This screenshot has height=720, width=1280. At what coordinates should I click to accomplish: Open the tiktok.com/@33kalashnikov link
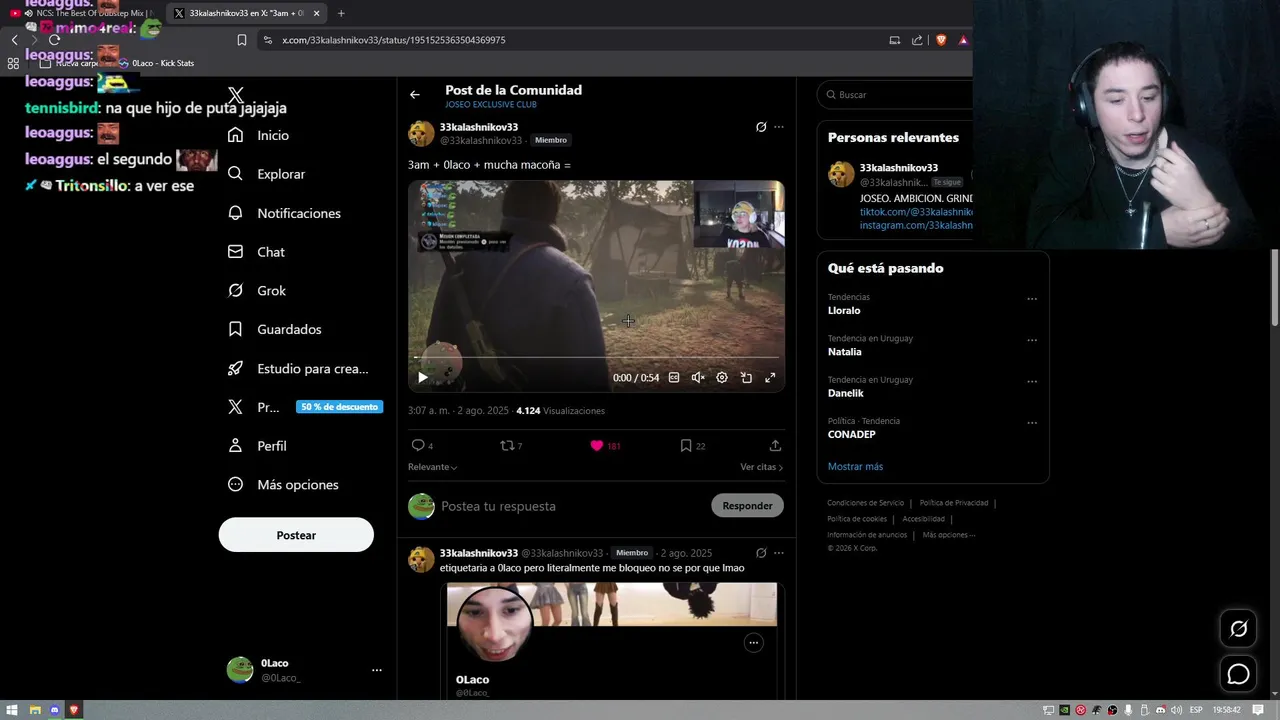[916, 212]
